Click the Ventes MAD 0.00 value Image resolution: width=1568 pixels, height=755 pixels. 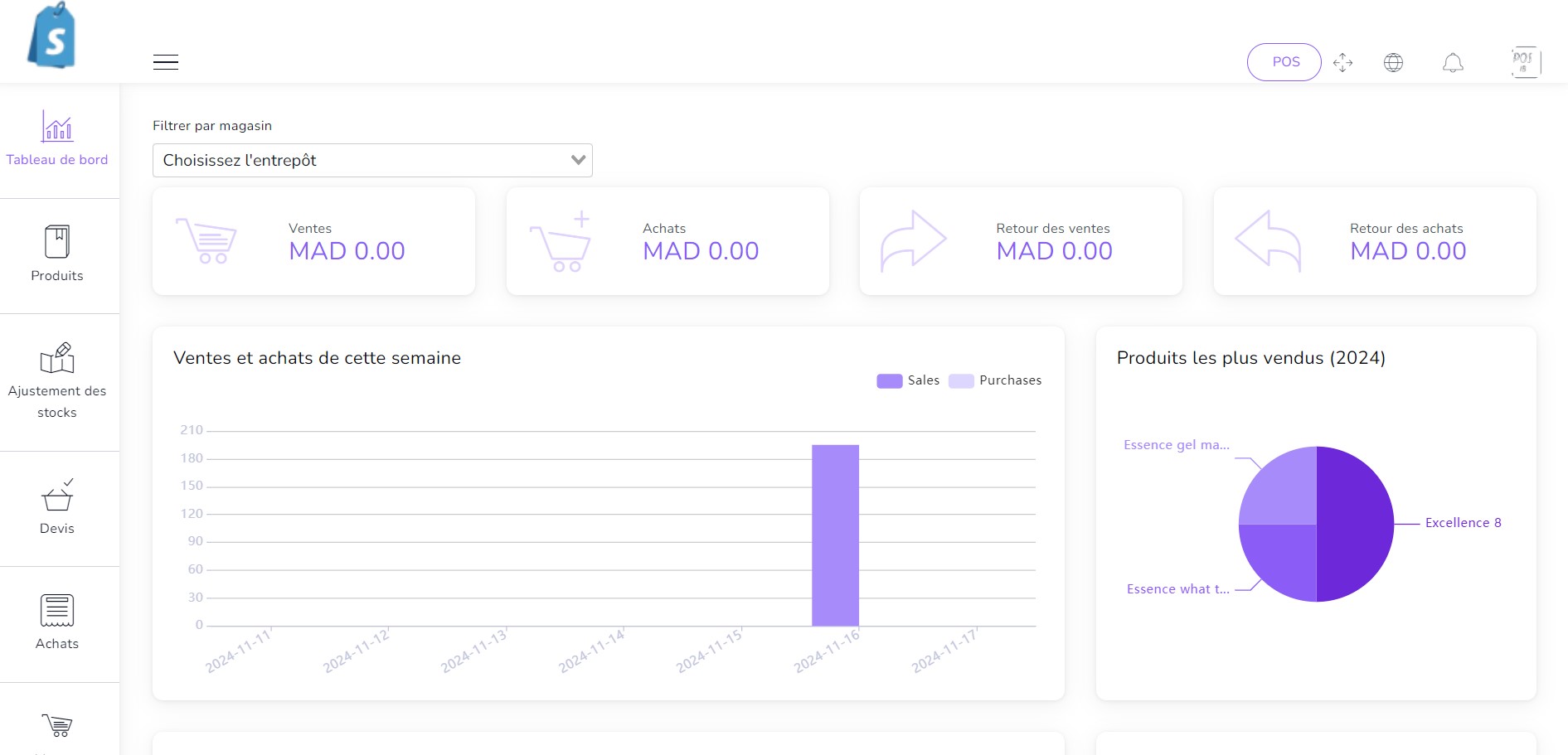347,251
